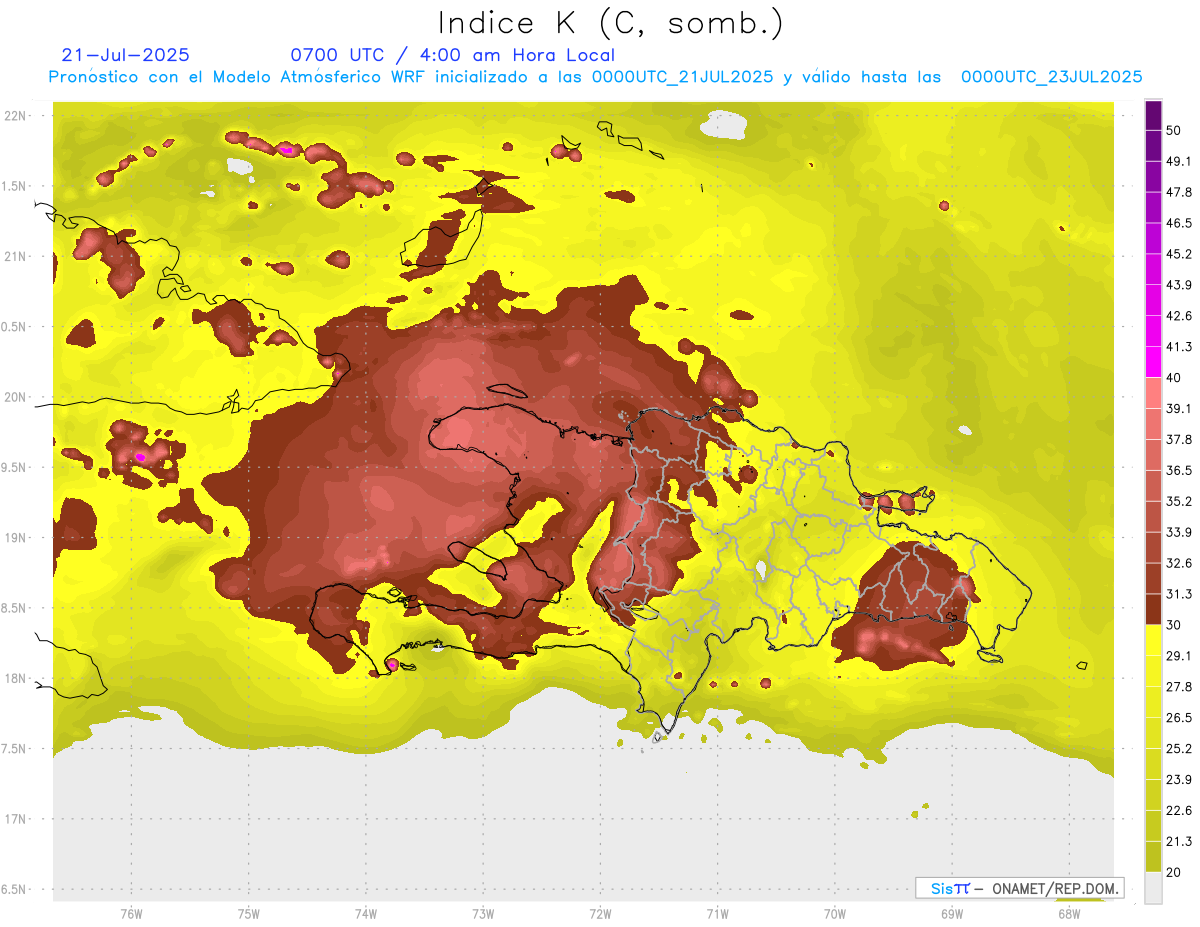Click the magenta legend band between 40 and 41.3
Screen dimensions: 1200x927
[x=1153, y=362]
